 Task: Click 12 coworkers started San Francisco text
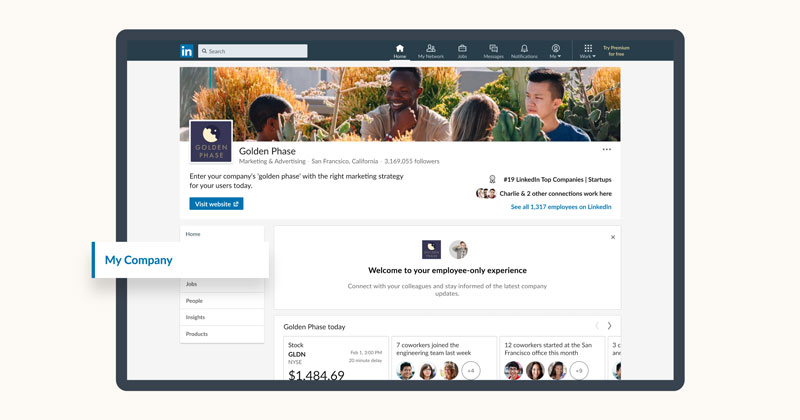point(548,349)
